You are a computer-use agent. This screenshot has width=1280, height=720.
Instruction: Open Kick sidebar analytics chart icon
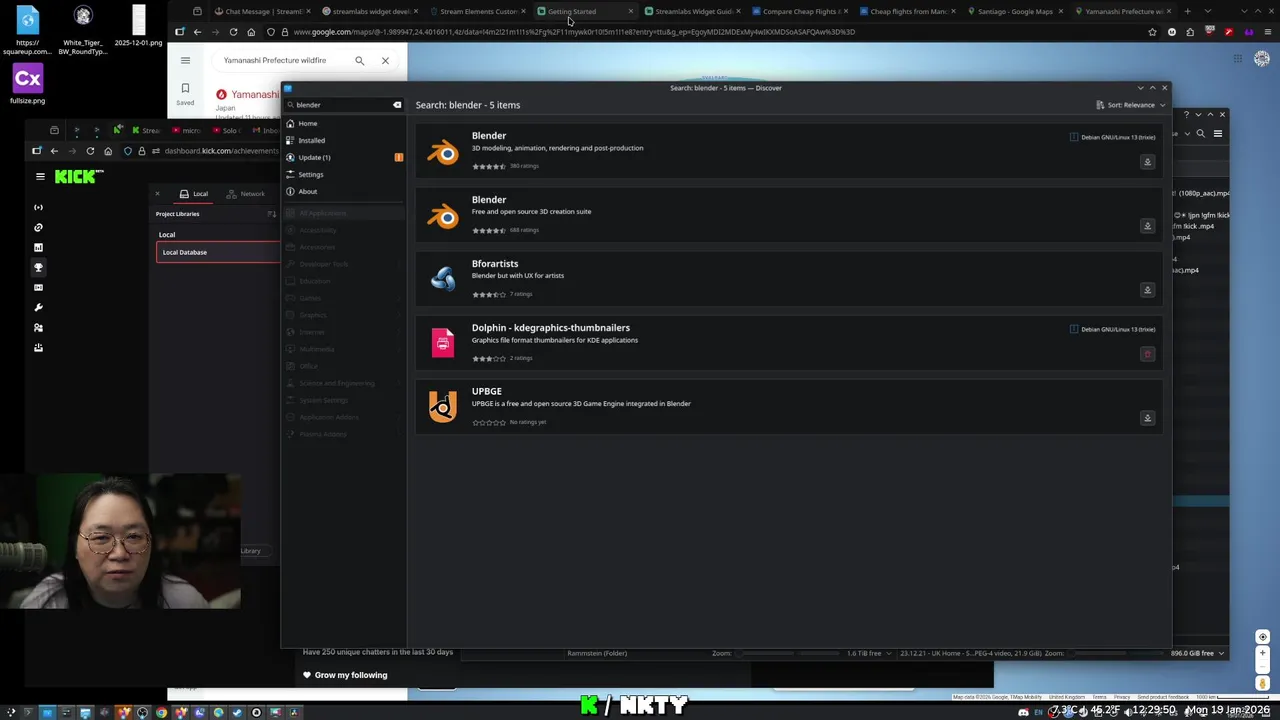[x=38, y=247]
